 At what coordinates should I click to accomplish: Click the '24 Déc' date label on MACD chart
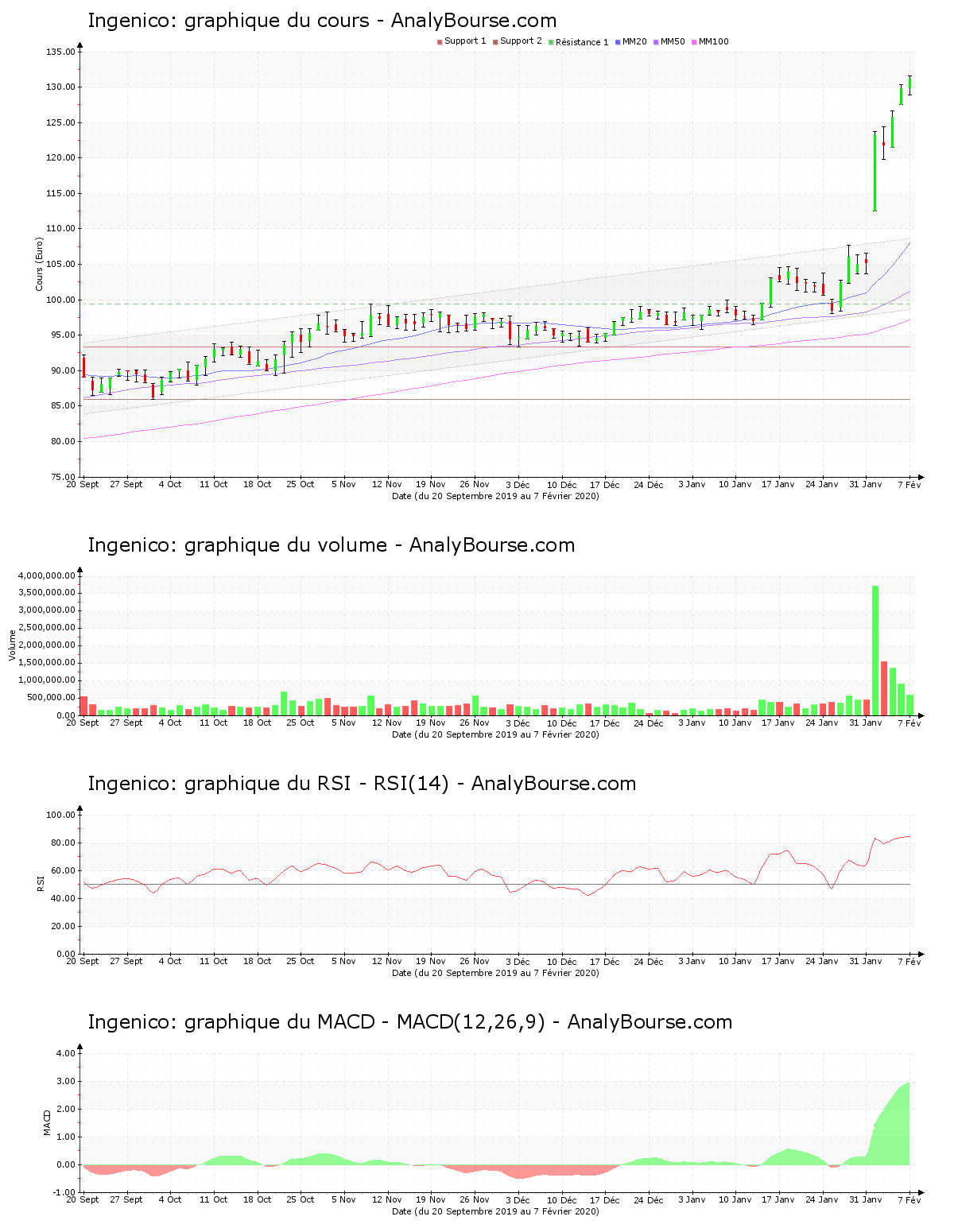648,1199
